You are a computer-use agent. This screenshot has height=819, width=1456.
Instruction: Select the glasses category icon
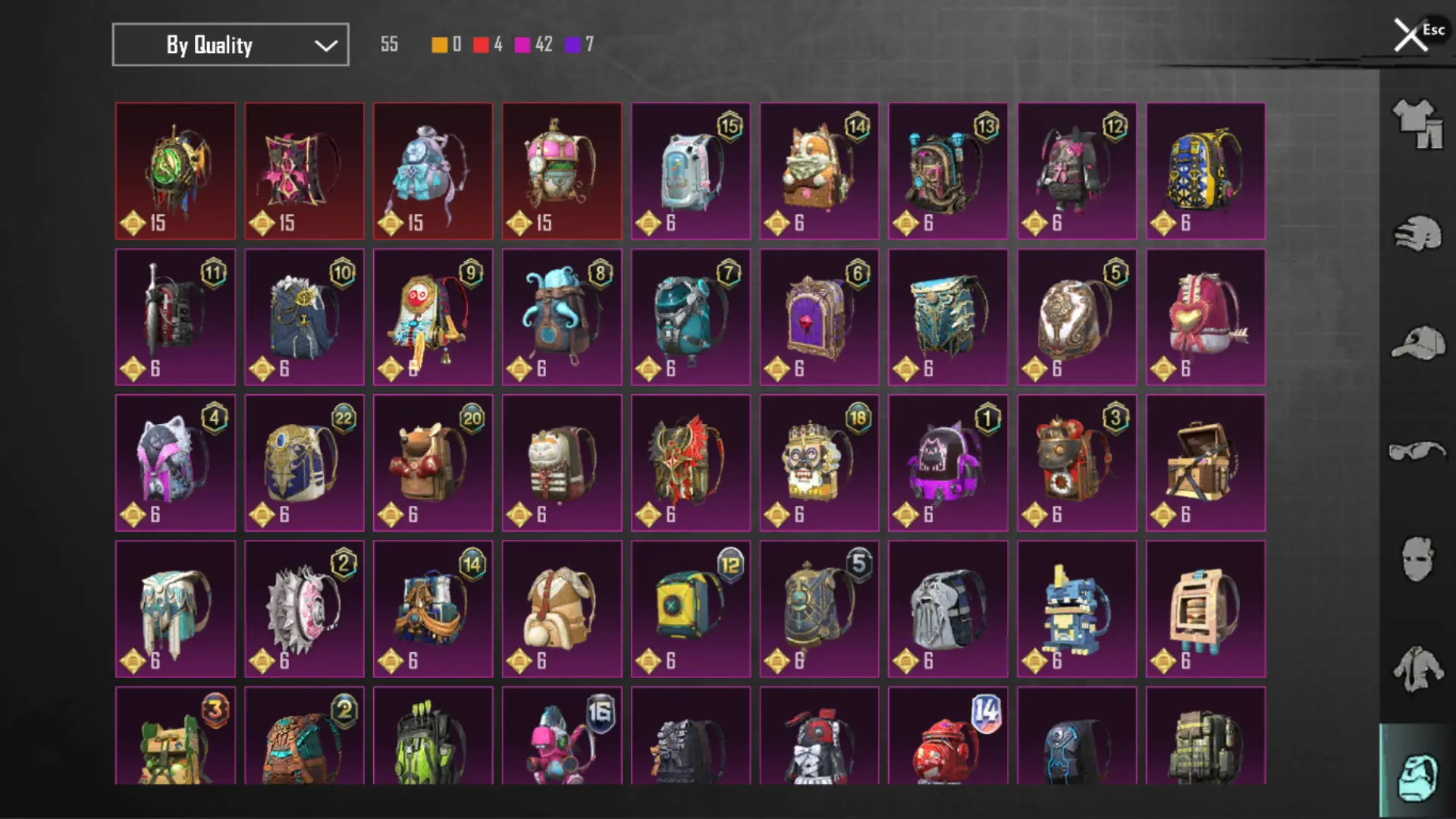click(x=1417, y=452)
